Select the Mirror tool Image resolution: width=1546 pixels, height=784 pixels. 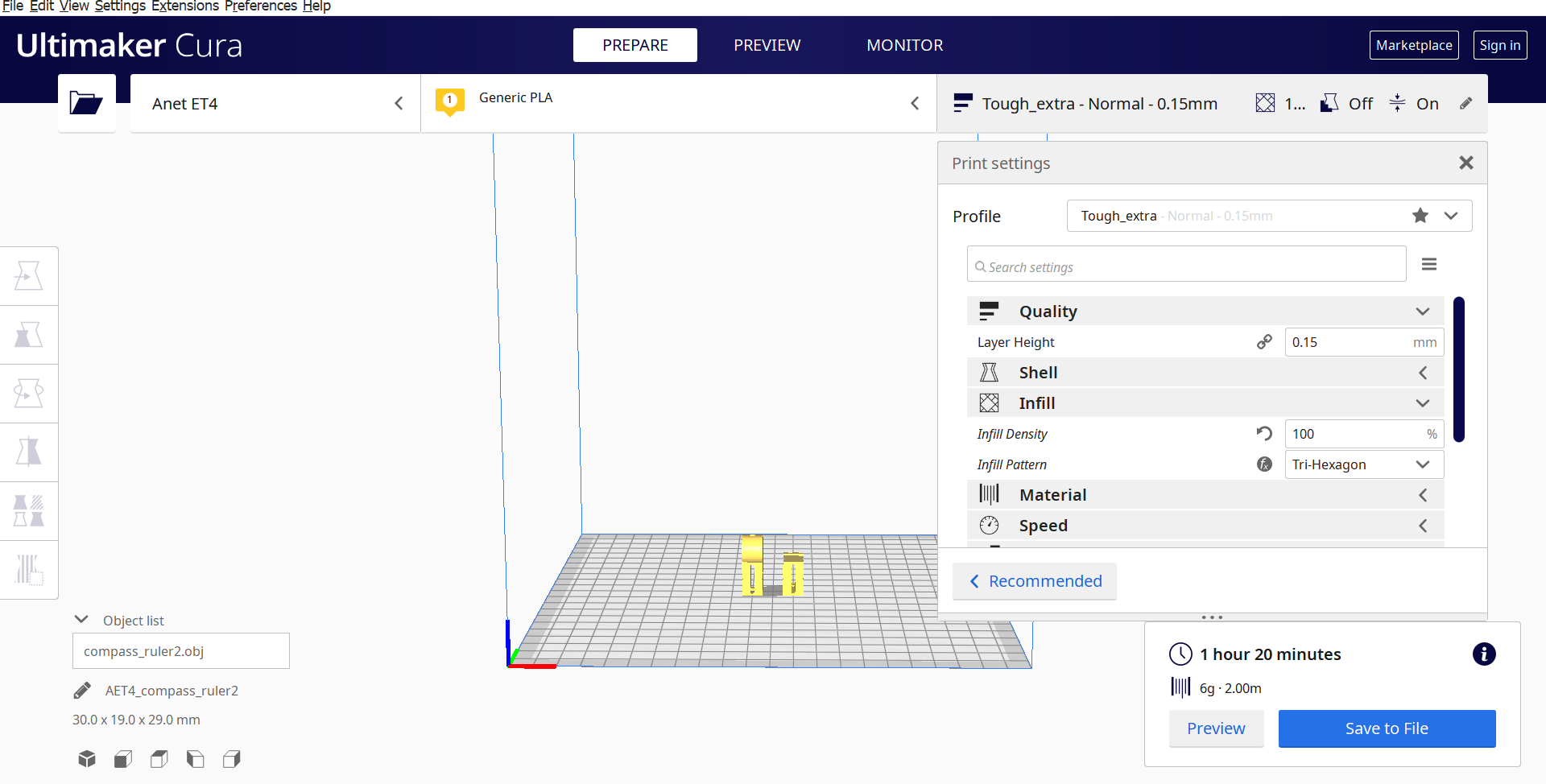tap(29, 452)
